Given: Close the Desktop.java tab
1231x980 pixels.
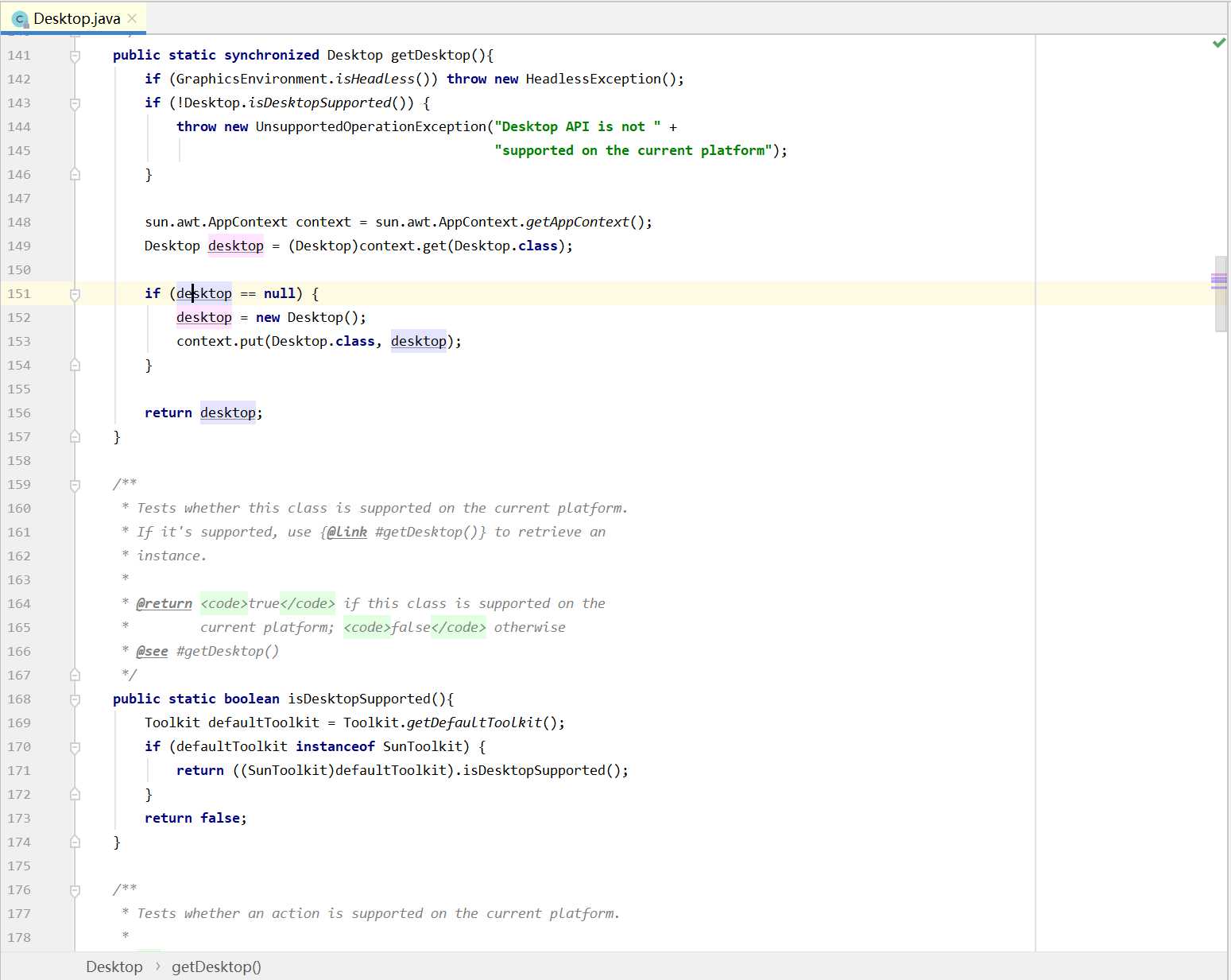Looking at the screenshot, I should pos(132,18).
